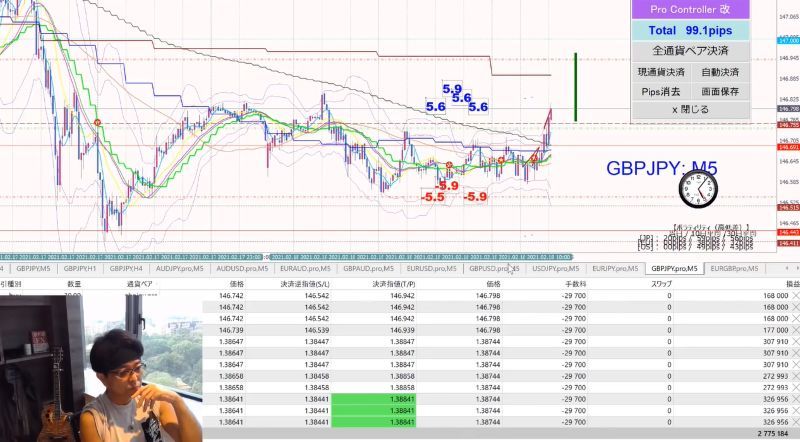The image size is (800, 442).
Task: Select the EURGBP.pro,M5 chart tab
Action: [x=734, y=268]
